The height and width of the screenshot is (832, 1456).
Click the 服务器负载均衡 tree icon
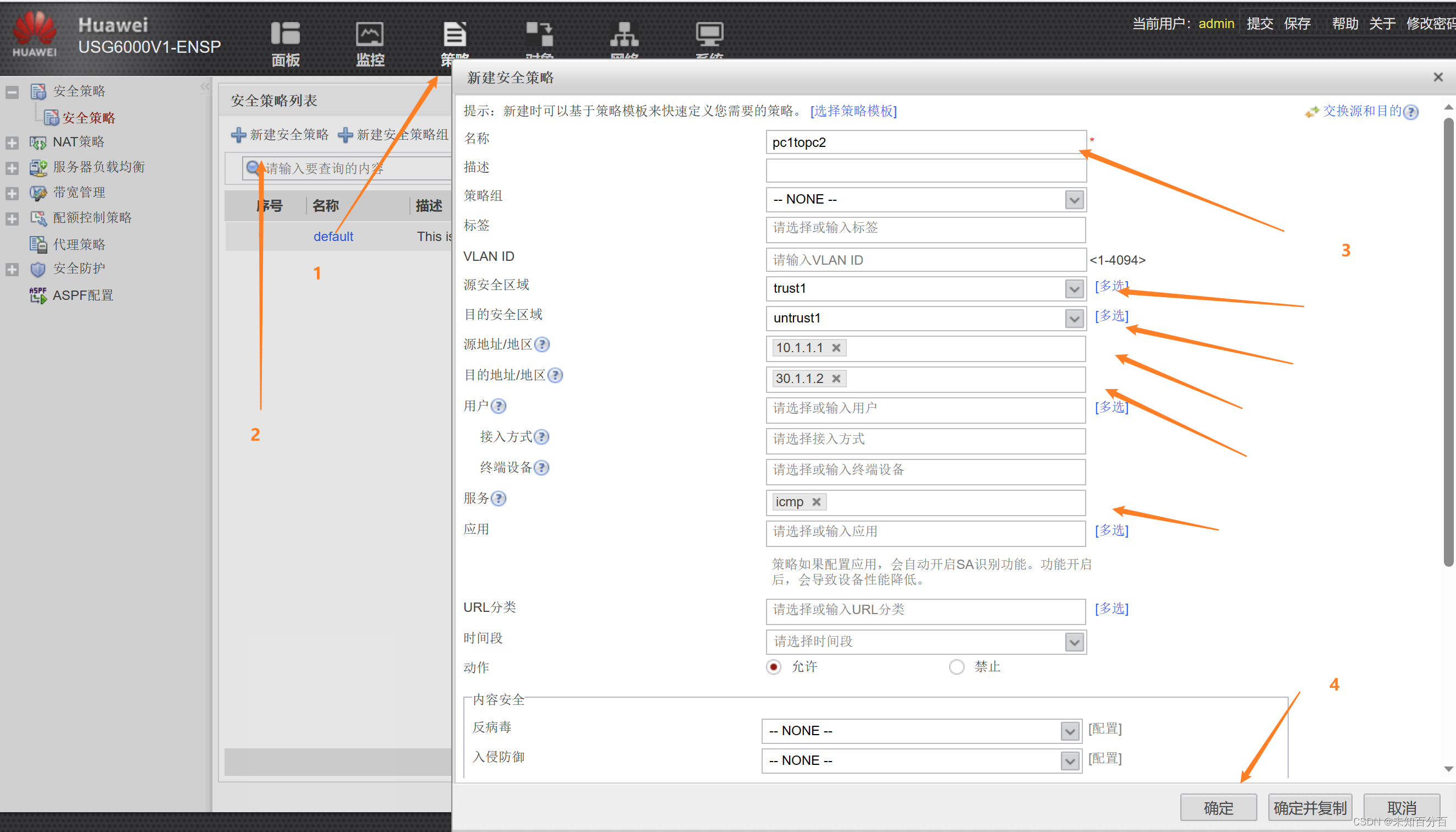[38, 167]
